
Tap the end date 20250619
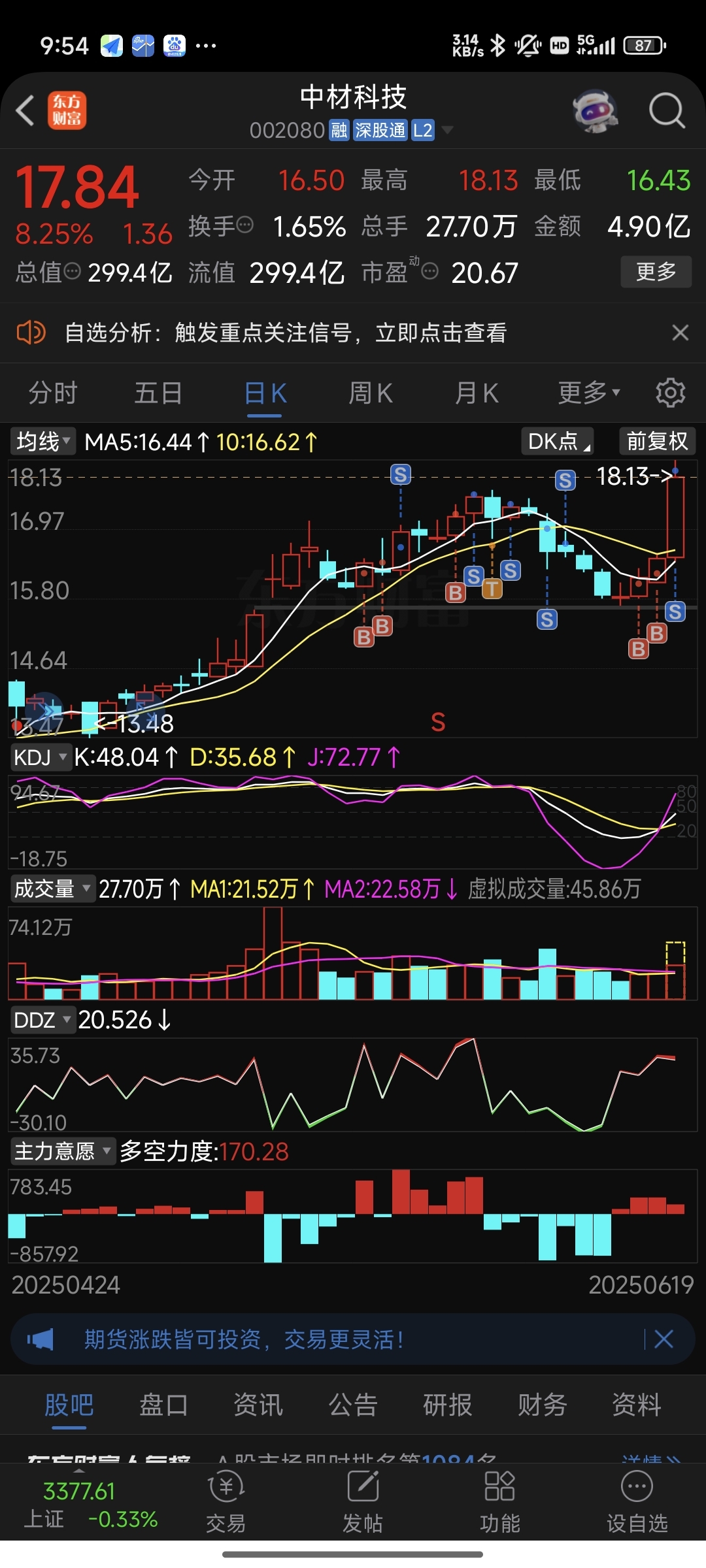point(641,1285)
